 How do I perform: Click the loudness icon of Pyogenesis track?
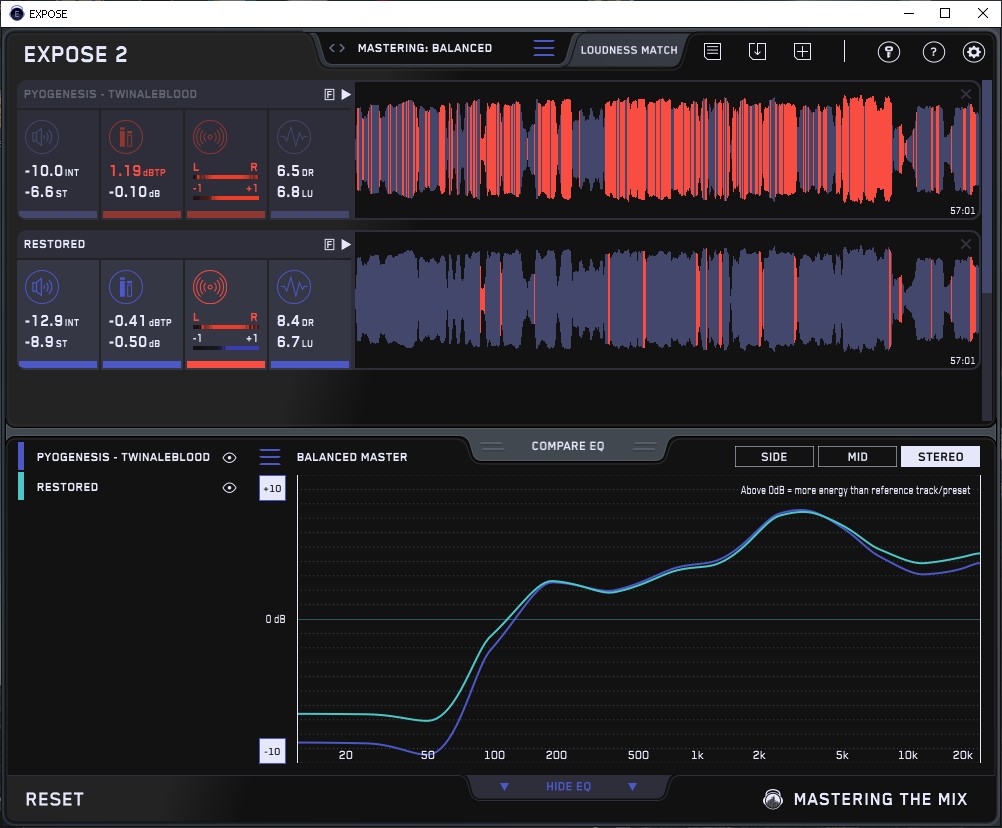pyautogui.click(x=42, y=137)
